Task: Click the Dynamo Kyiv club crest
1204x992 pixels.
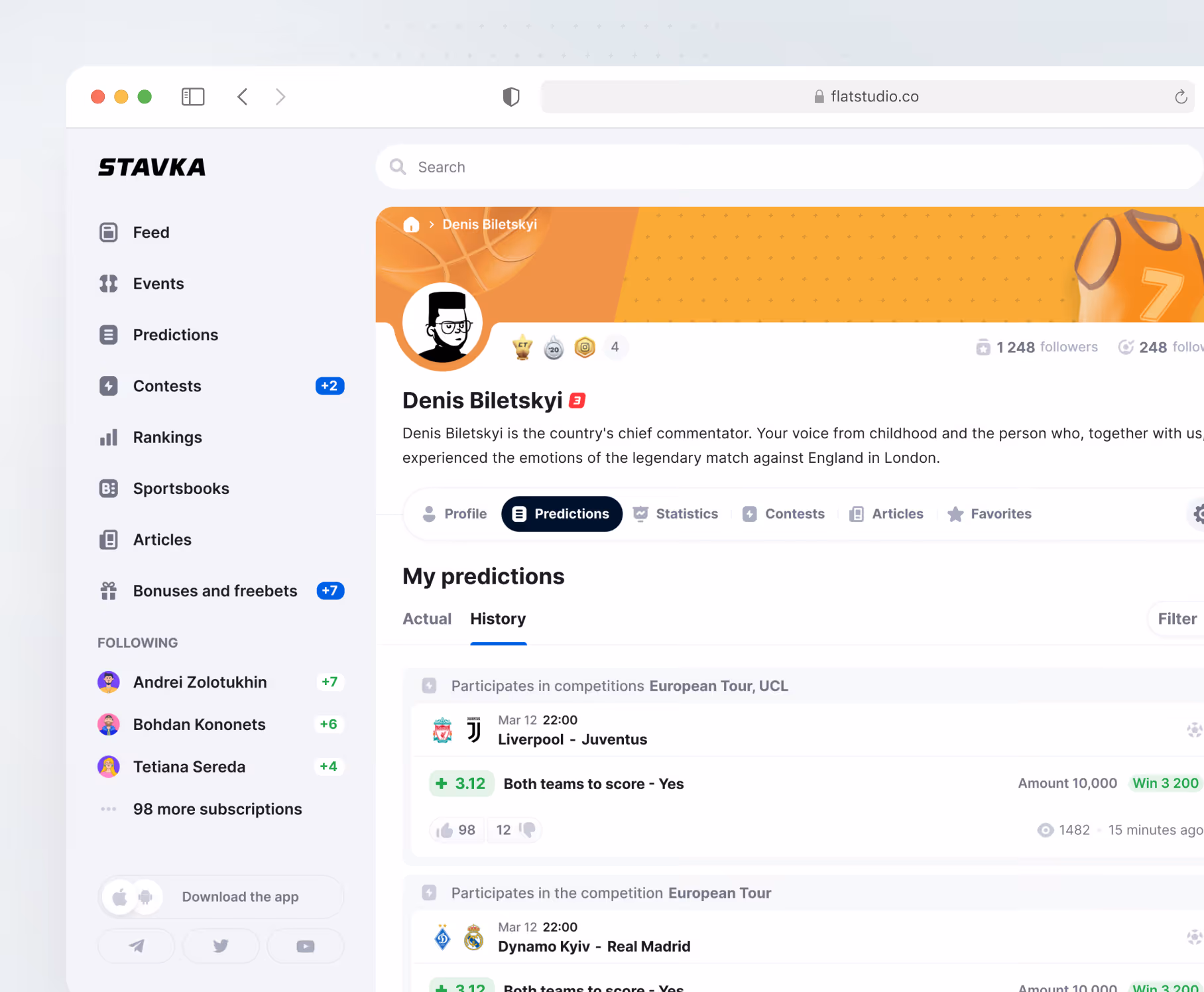Action: pyautogui.click(x=442, y=938)
